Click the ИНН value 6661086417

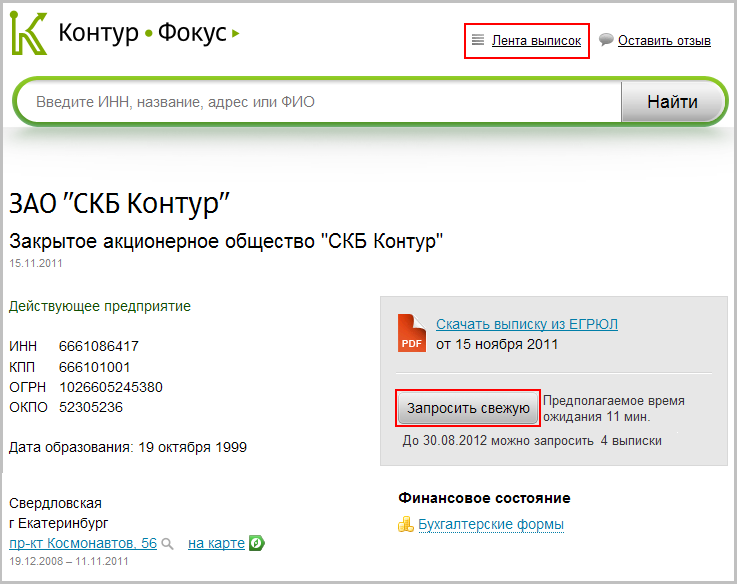tap(99, 346)
